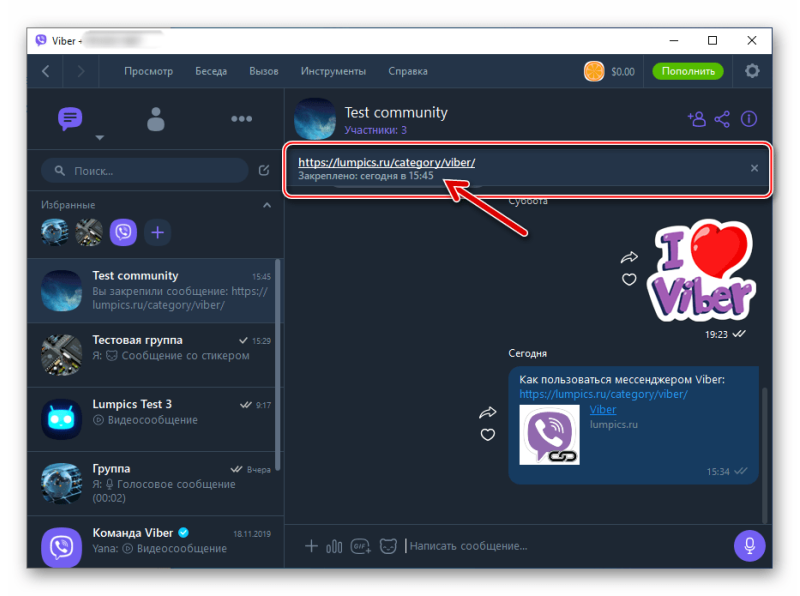Click the add participant icon
This screenshot has height=596, width=800.
click(x=696, y=119)
